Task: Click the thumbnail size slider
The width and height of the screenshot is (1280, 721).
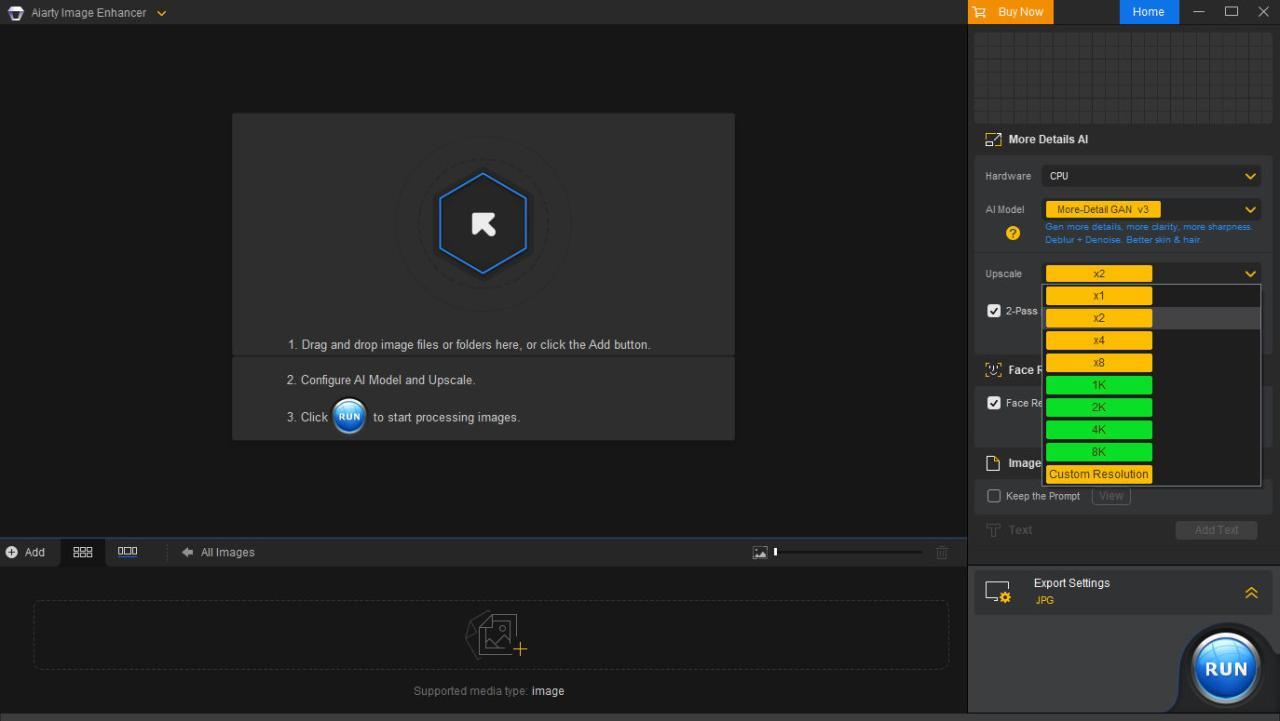Action: pyautogui.click(x=848, y=552)
